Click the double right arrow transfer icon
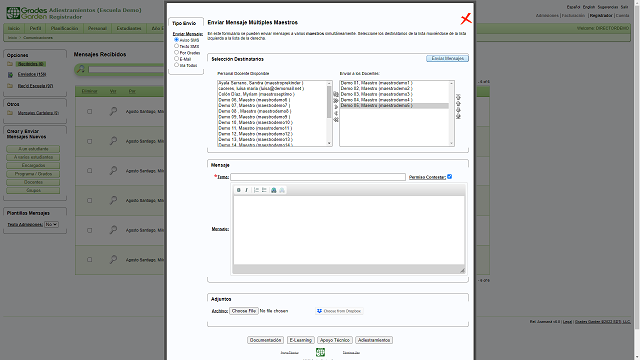Image resolution: width=640 pixels, height=360 pixels. (336, 101)
